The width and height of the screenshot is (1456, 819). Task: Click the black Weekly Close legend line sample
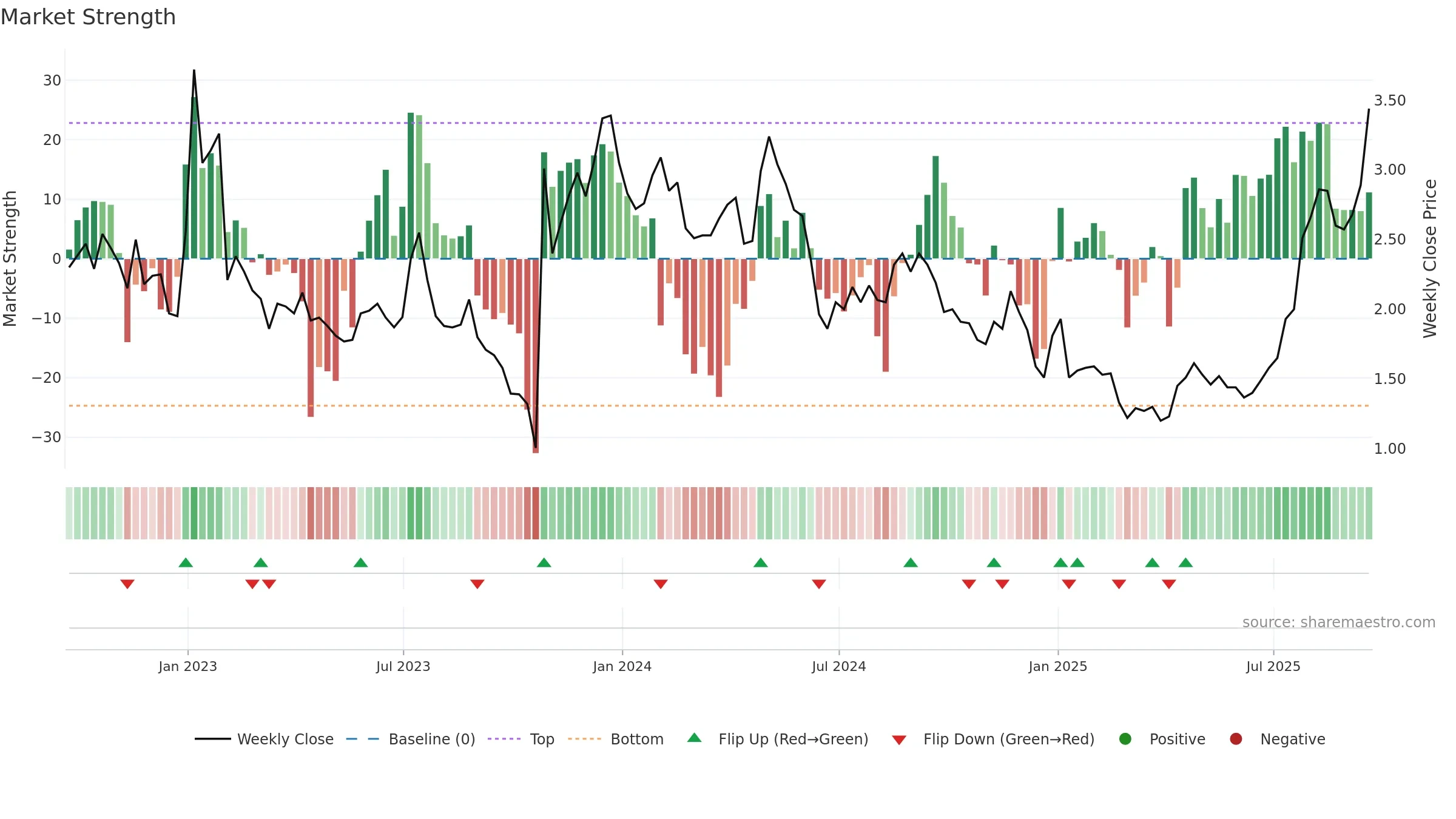pyautogui.click(x=213, y=739)
